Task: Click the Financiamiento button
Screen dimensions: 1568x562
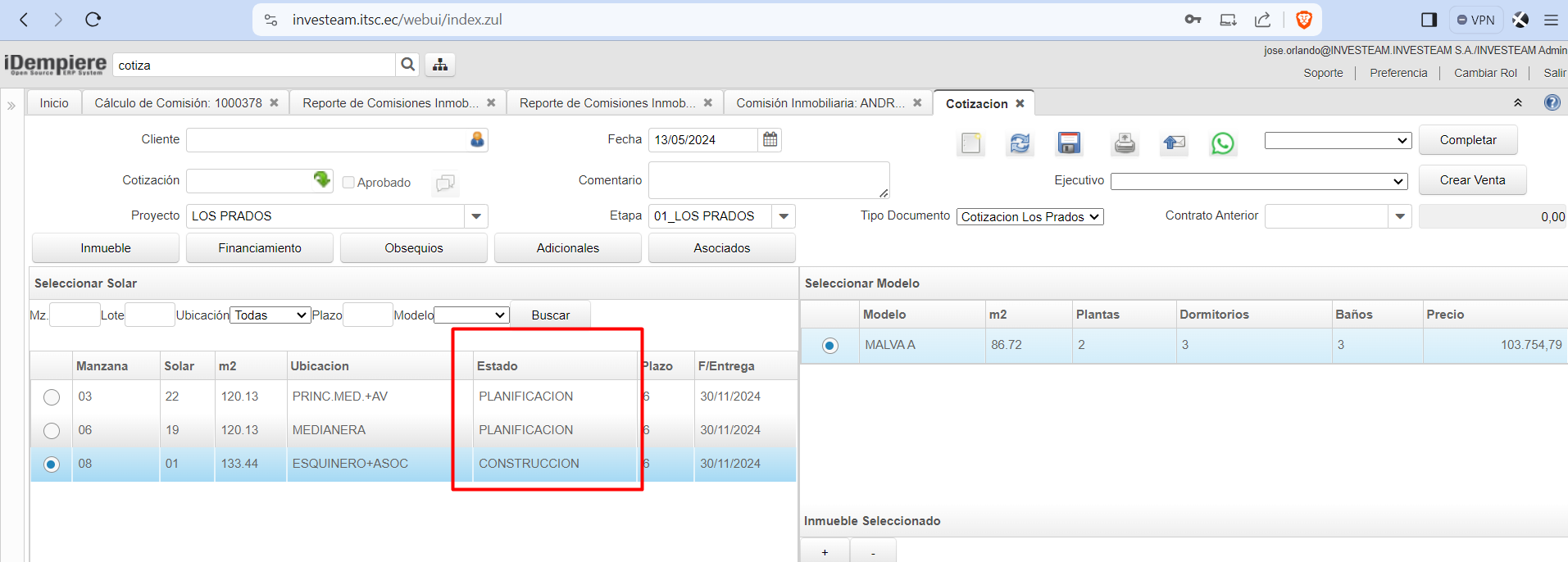Action: (260, 248)
